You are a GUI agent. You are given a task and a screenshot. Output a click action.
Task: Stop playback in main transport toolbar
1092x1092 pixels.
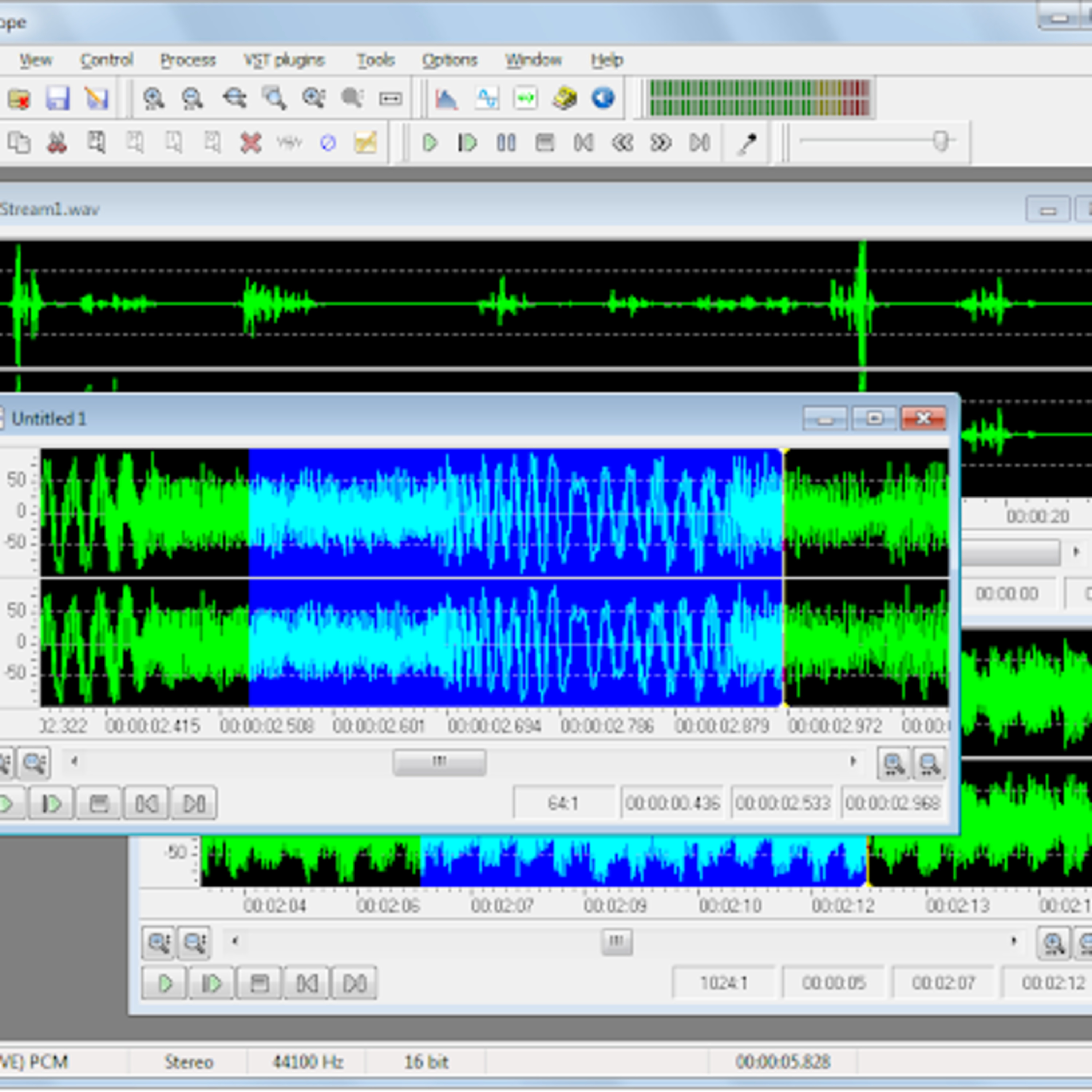pyautogui.click(x=545, y=142)
